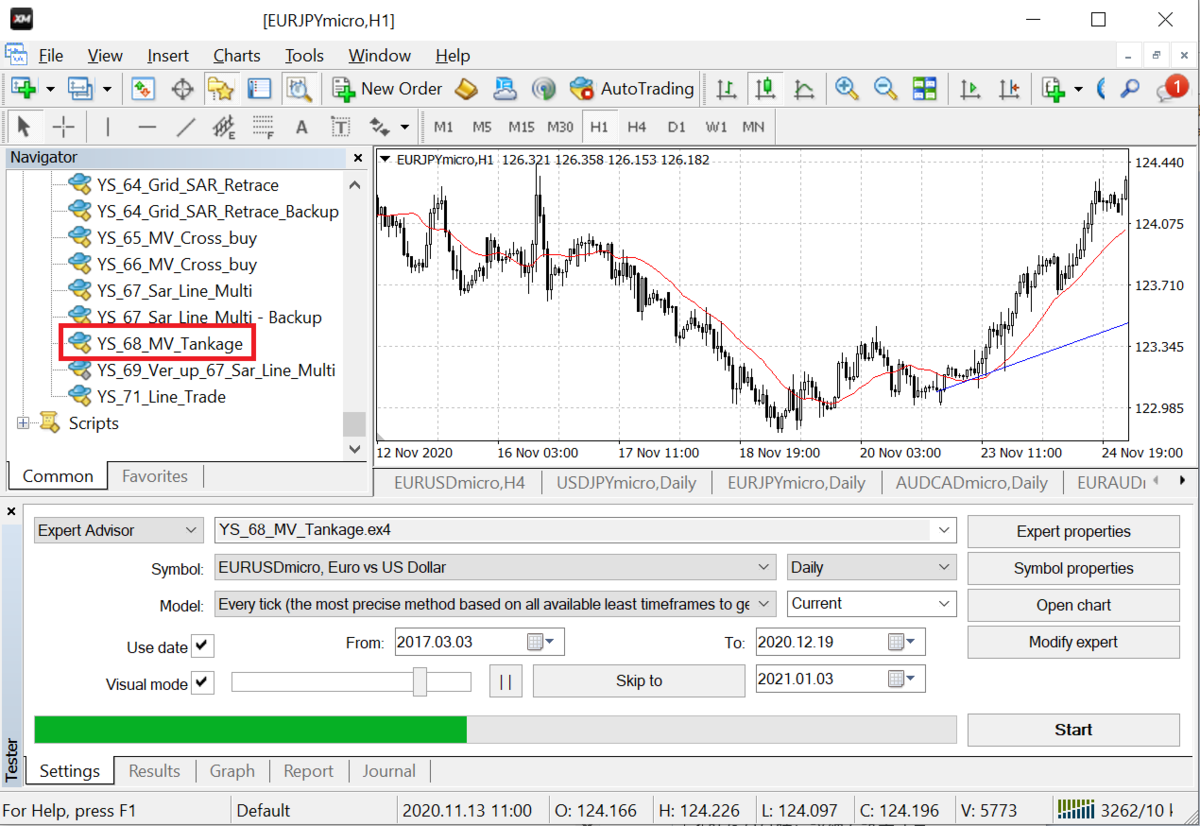Open a new chart with the toolbar icon
Image resolution: width=1200 pixels, height=826 pixels.
(23, 89)
